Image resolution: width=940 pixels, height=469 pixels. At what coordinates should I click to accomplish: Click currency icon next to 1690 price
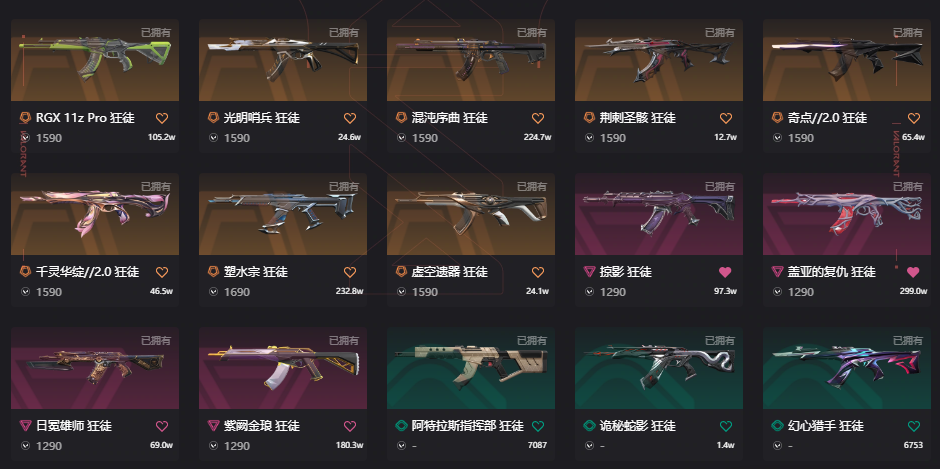pos(213,292)
